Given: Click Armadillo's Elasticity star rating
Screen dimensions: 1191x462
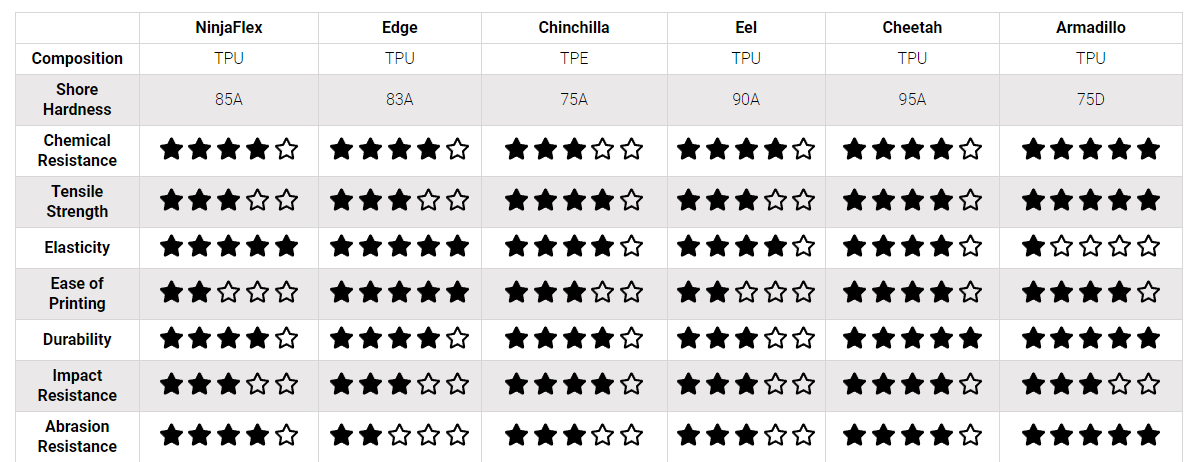Looking at the screenshot, I should (1090, 246).
